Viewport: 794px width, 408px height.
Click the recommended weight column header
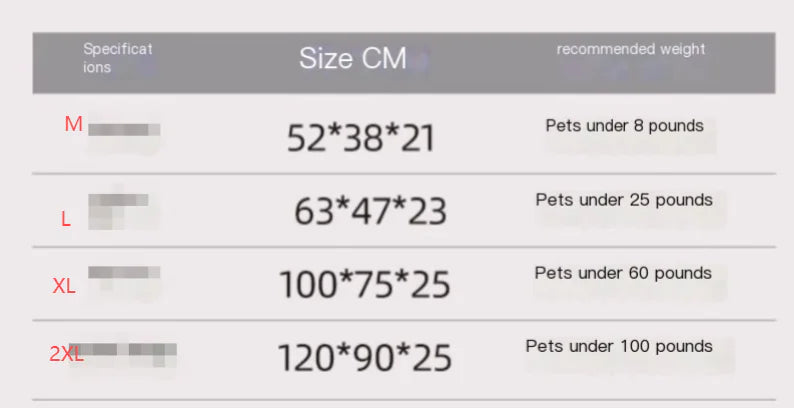click(630, 49)
